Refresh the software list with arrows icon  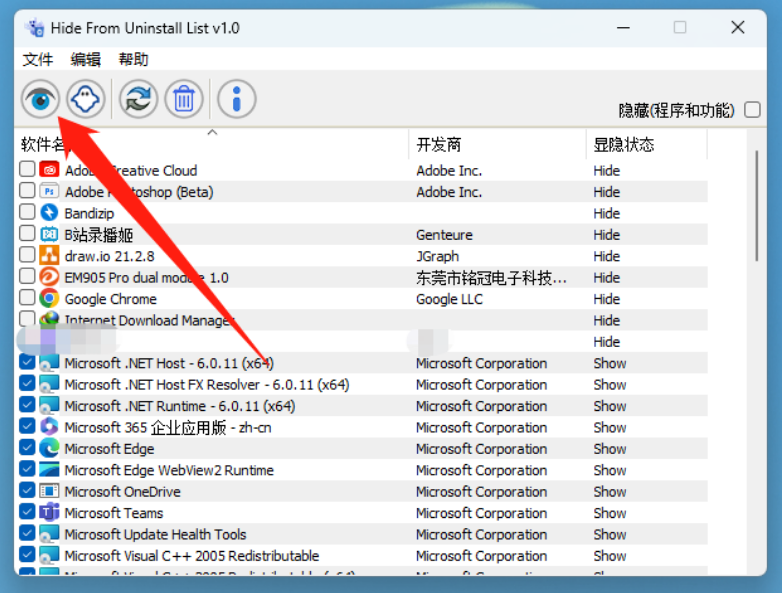(x=138, y=99)
